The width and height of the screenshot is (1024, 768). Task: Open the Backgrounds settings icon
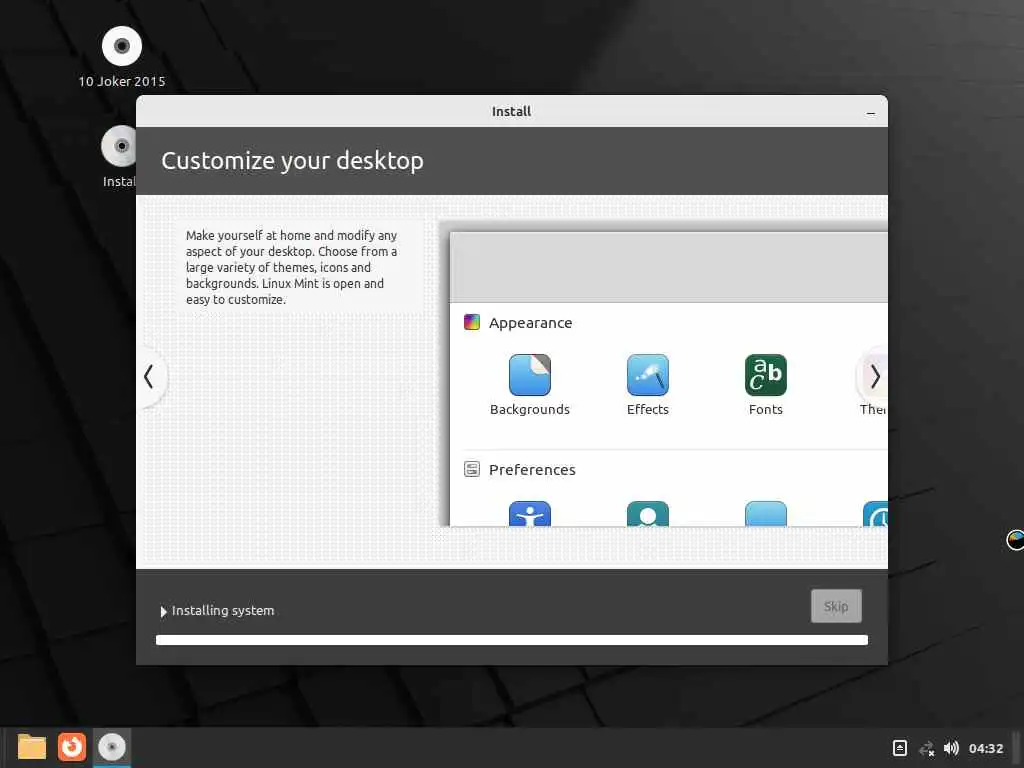[x=530, y=375]
